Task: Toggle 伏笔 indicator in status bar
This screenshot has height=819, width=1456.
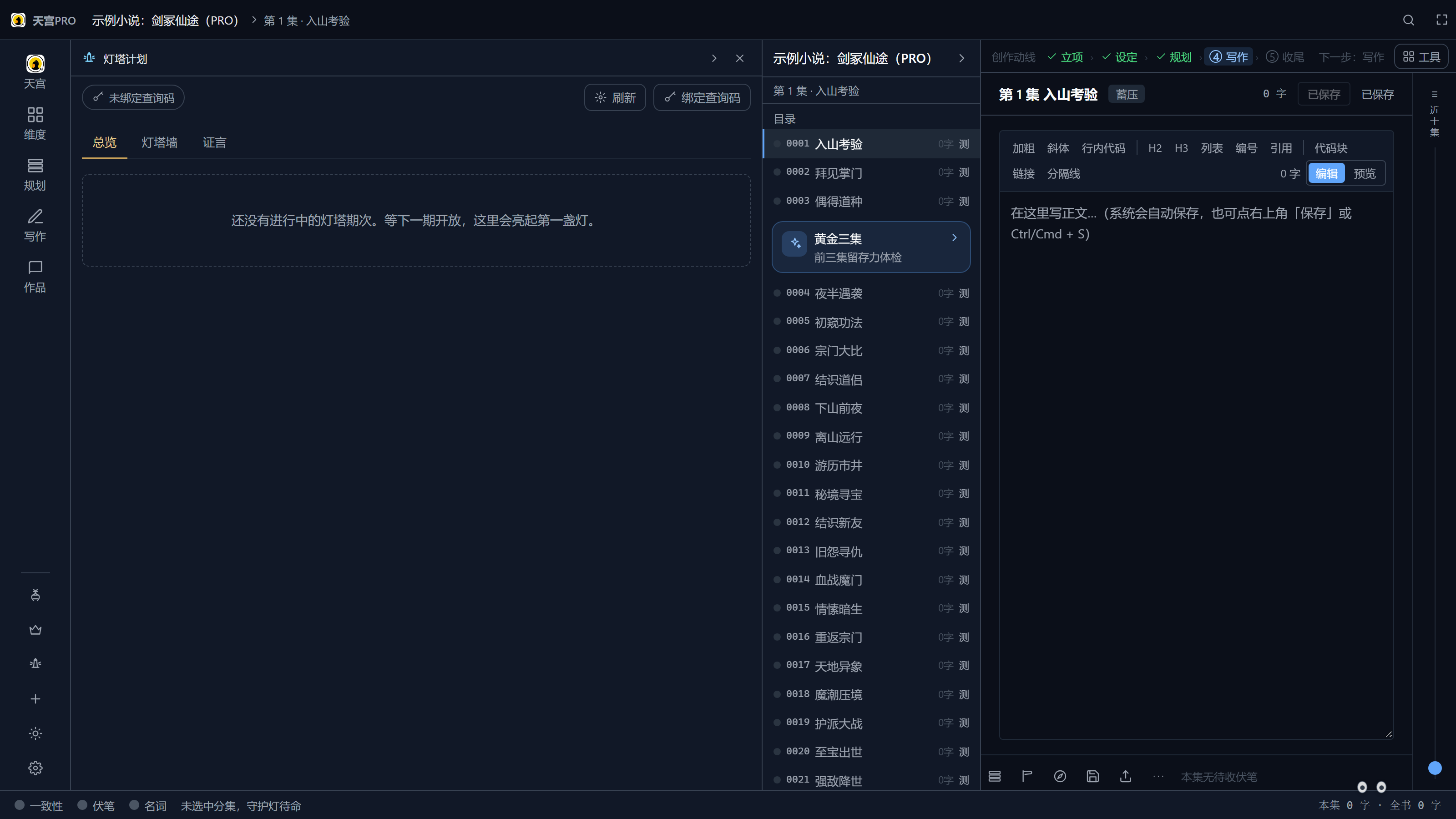Action: click(96, 805)
